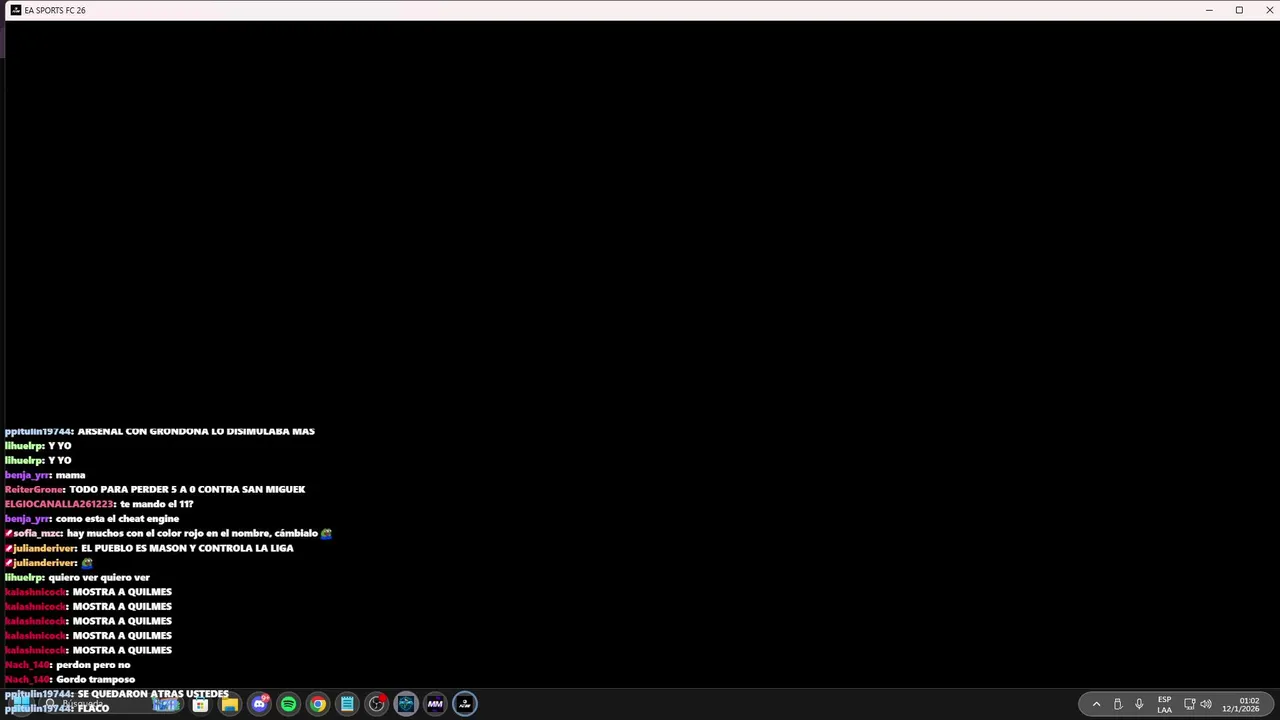Click the EA SPORTS FC 26 title bar icon
1280x720 pixels.
[x=15, y=10]
